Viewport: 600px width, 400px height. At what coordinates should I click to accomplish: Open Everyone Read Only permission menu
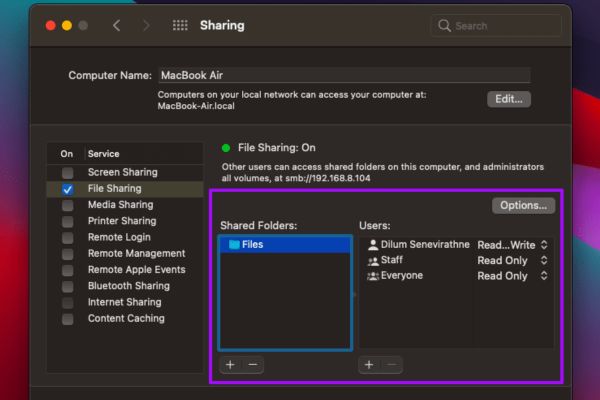[x=513, y=276]
